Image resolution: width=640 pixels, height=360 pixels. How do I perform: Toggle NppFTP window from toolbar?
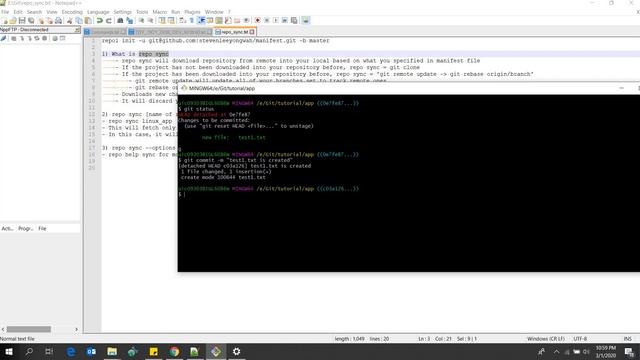305,20
